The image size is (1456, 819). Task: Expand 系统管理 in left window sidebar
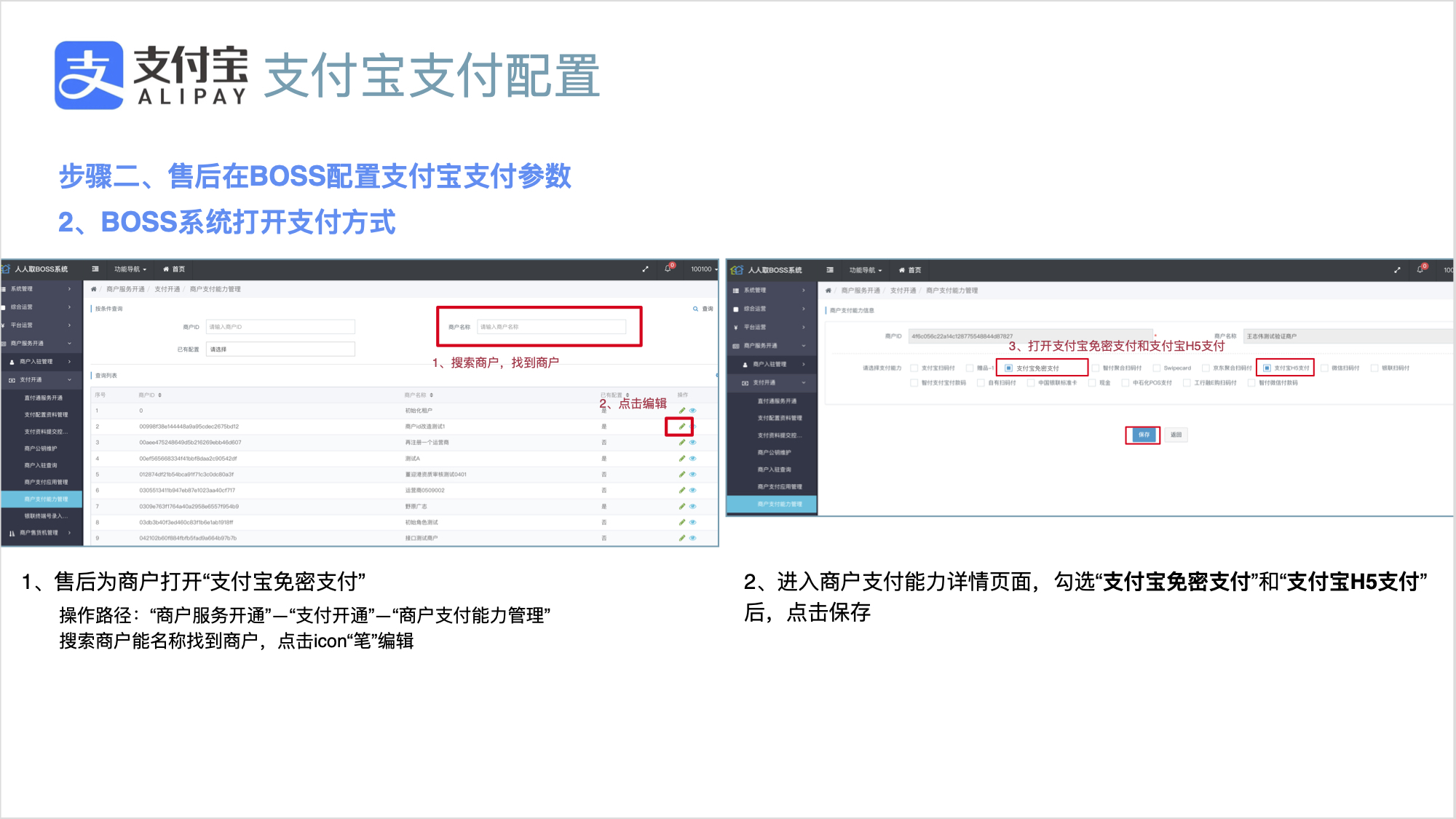(x=41, y=289)
